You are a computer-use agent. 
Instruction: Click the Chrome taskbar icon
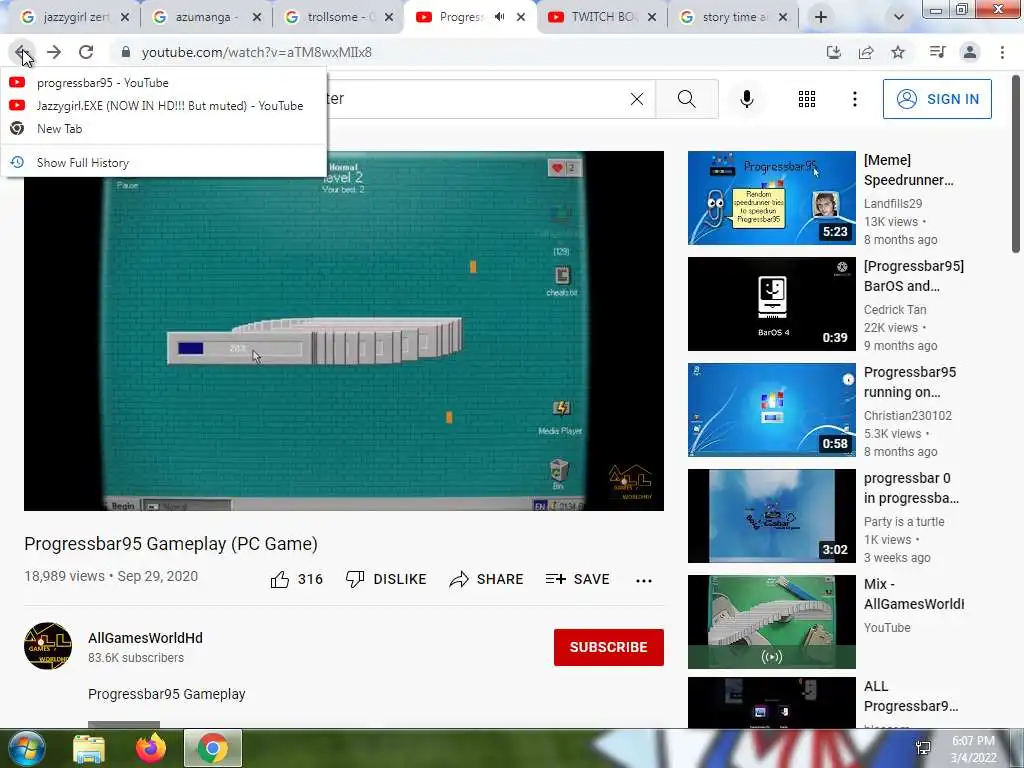pos(213,748)
